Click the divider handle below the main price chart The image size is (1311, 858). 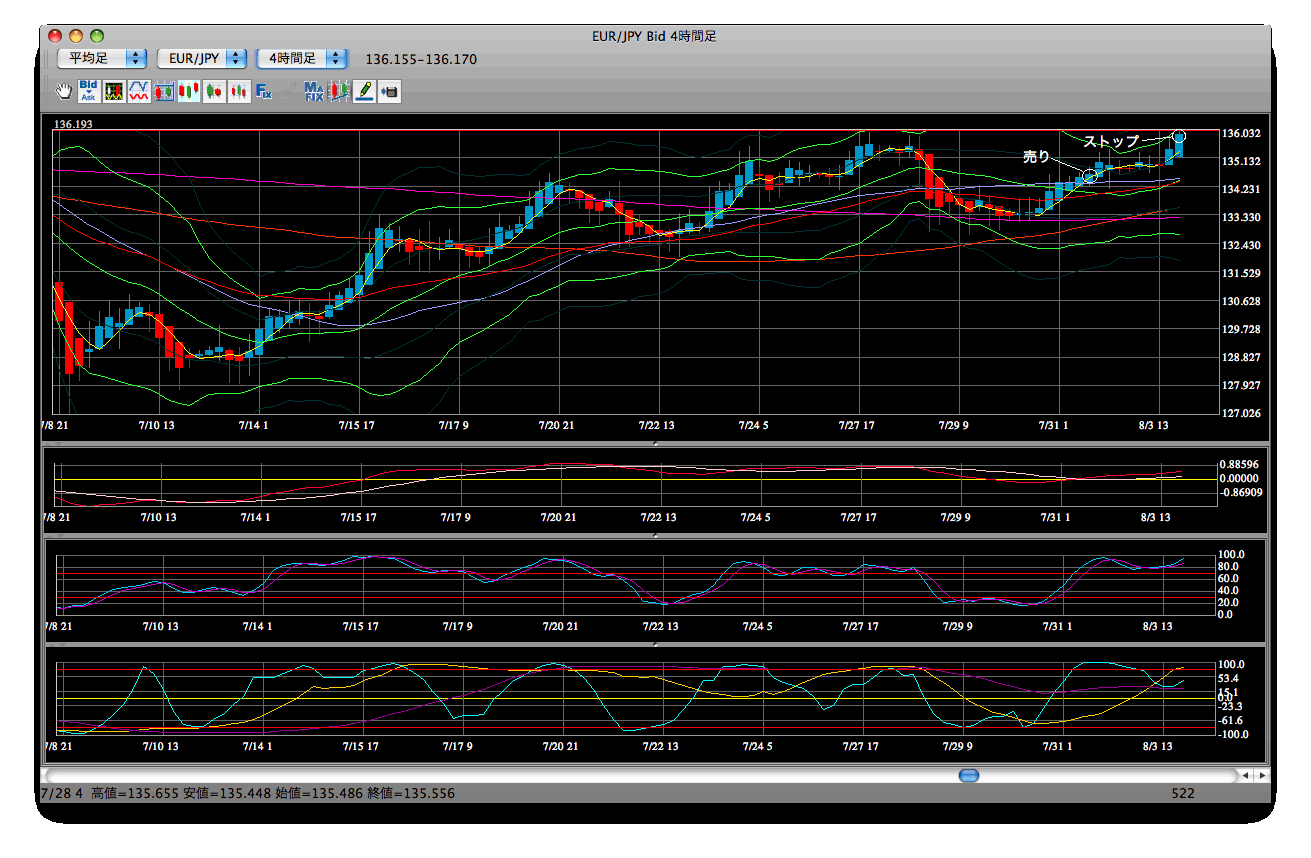coord(655,442)
